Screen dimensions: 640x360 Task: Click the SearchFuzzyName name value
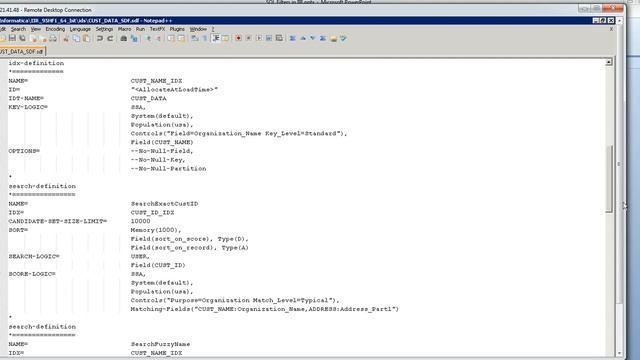[160, 344]
